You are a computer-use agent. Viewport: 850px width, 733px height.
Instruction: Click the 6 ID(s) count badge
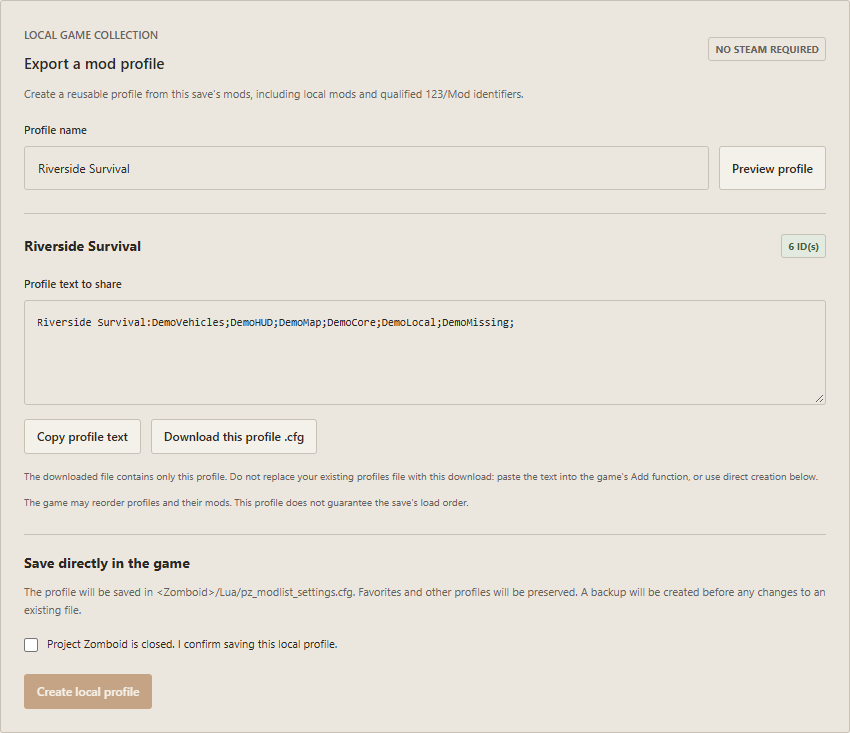[x=803, y=246]
